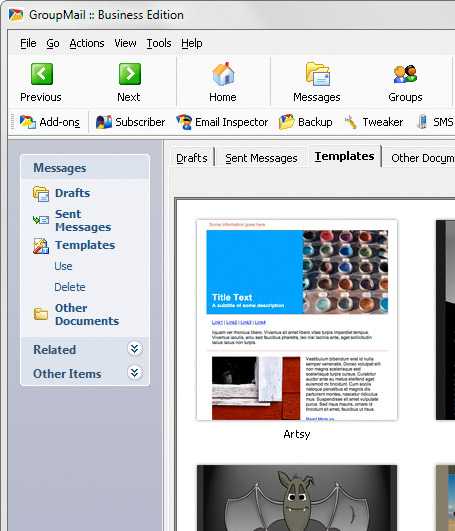The height and width of the screenshot is (531, 455).
Task: Open the Help menu
Action: click(x=192, y=43)
